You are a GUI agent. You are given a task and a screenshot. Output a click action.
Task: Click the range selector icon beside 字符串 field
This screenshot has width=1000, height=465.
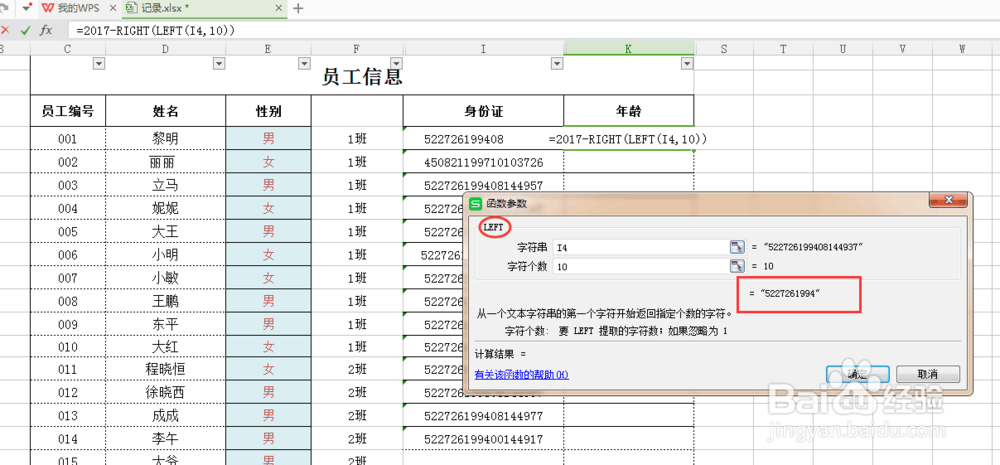[737, 247]
